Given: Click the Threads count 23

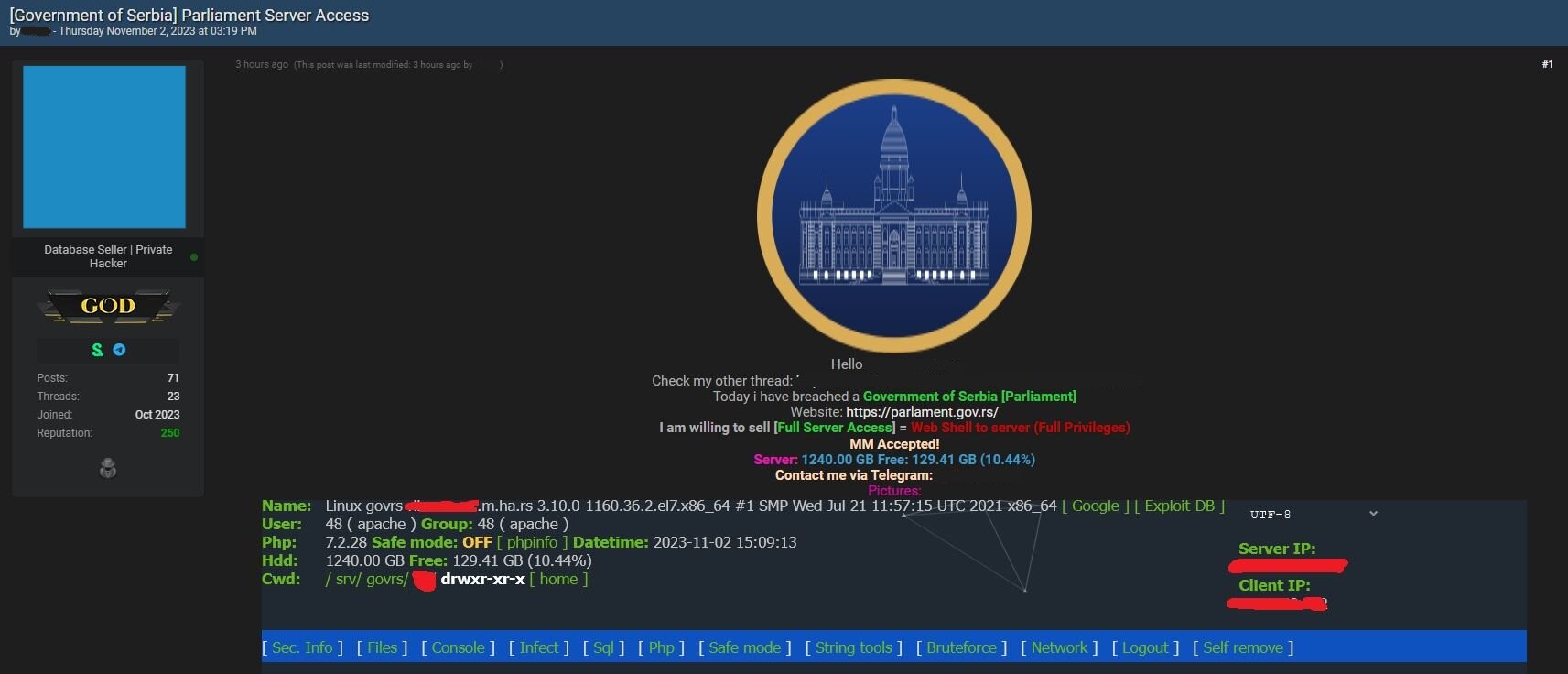Looking at the screenshot, I should point(173,397).
